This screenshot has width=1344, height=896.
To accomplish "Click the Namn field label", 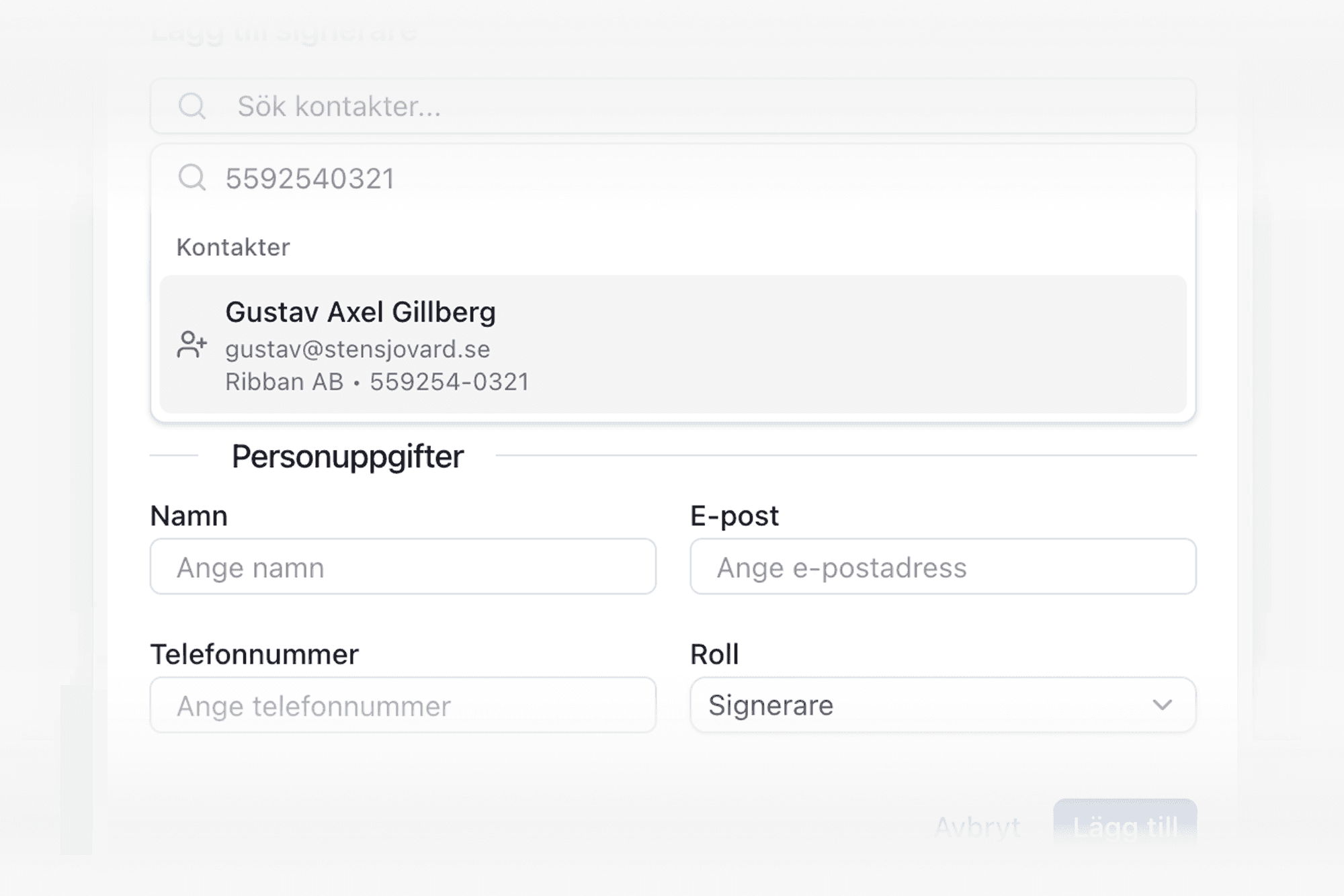I will click(x=189, y=516).
